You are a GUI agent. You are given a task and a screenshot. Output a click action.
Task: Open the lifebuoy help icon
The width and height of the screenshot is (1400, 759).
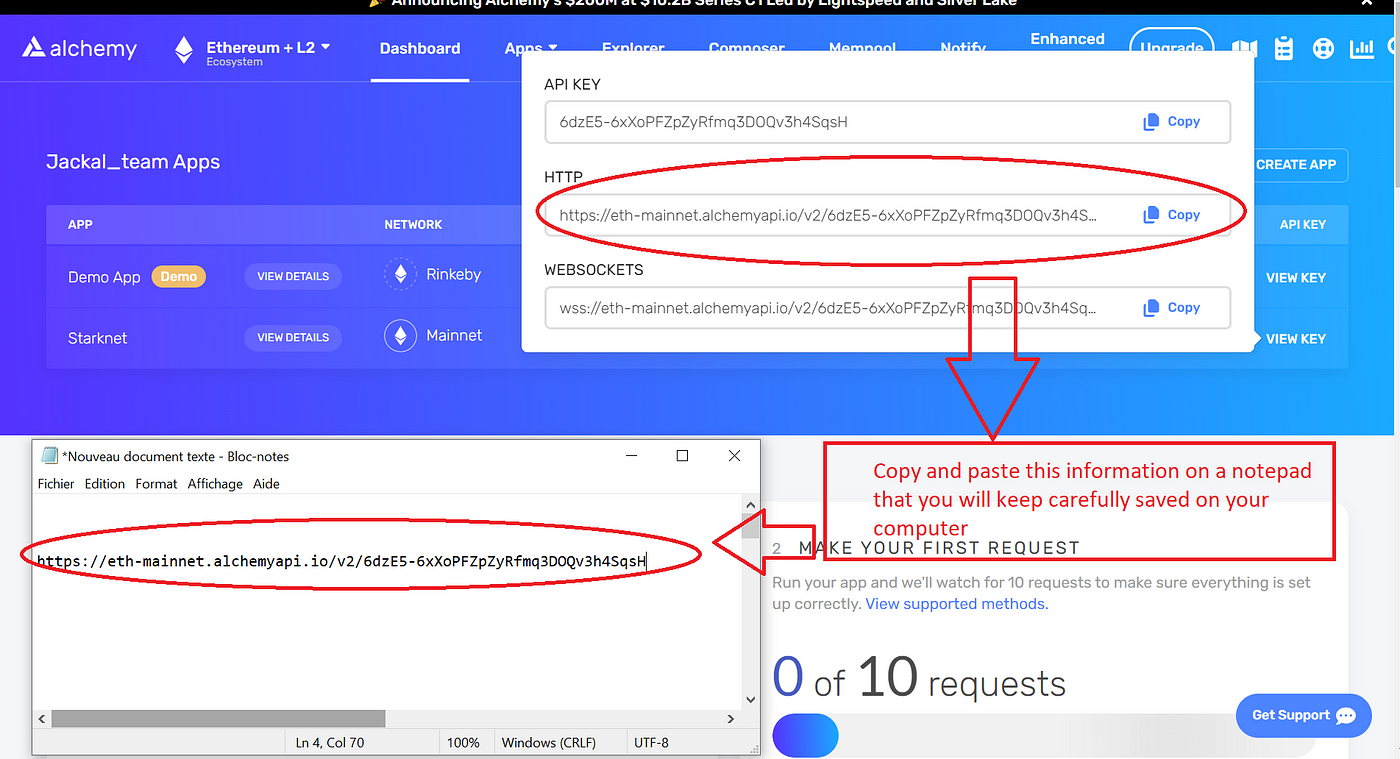[1323, 48]
